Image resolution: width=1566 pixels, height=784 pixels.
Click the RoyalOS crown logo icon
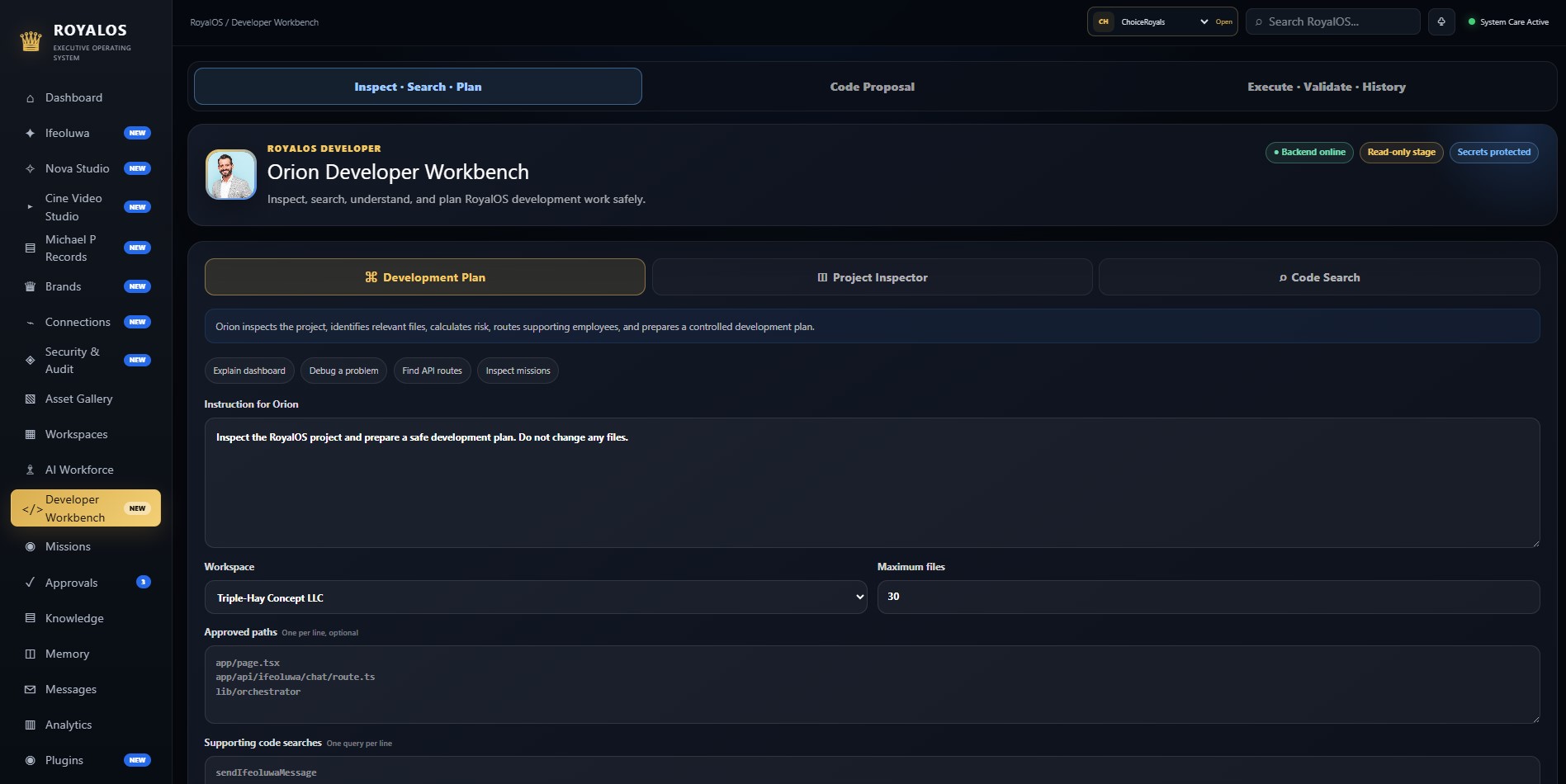31,41
